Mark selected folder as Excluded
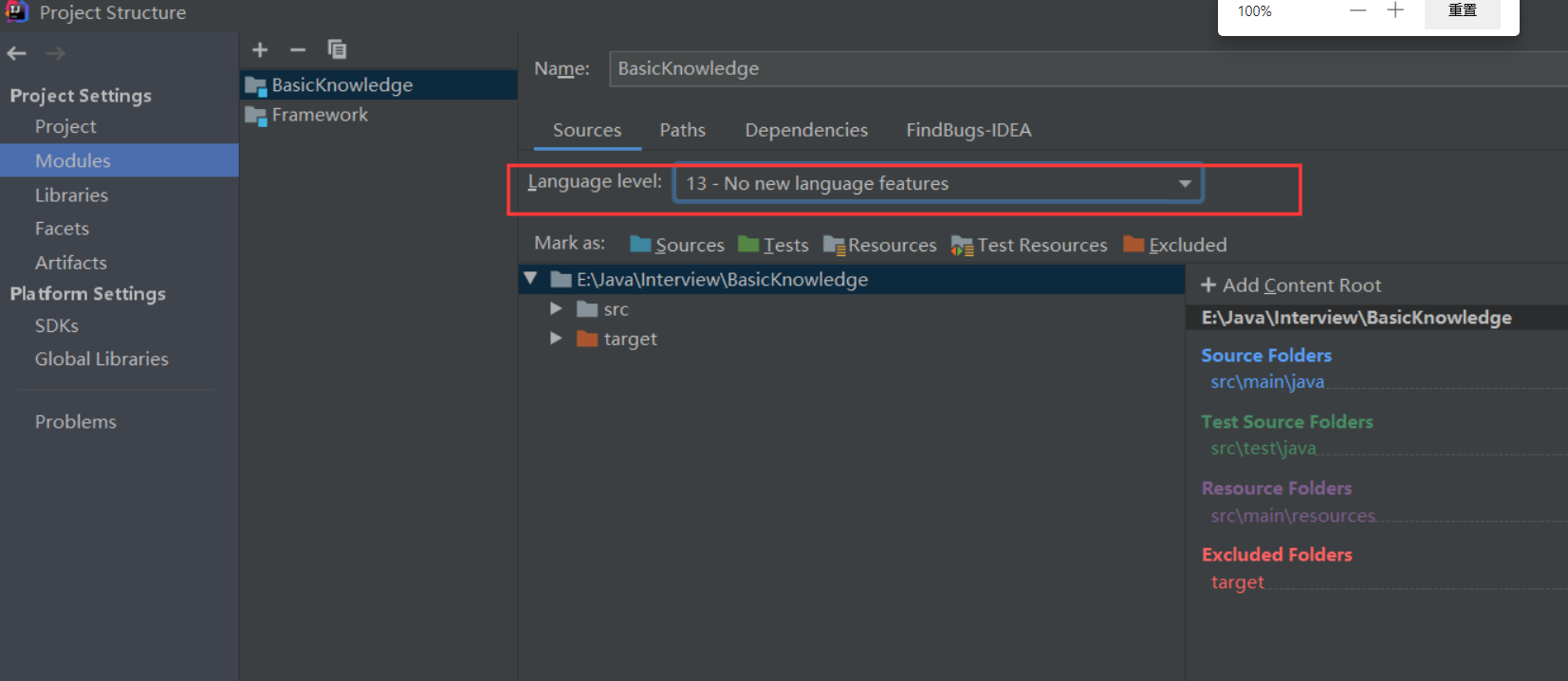1568x681 pixels. pyautogui.click(x=1174, y=245)
